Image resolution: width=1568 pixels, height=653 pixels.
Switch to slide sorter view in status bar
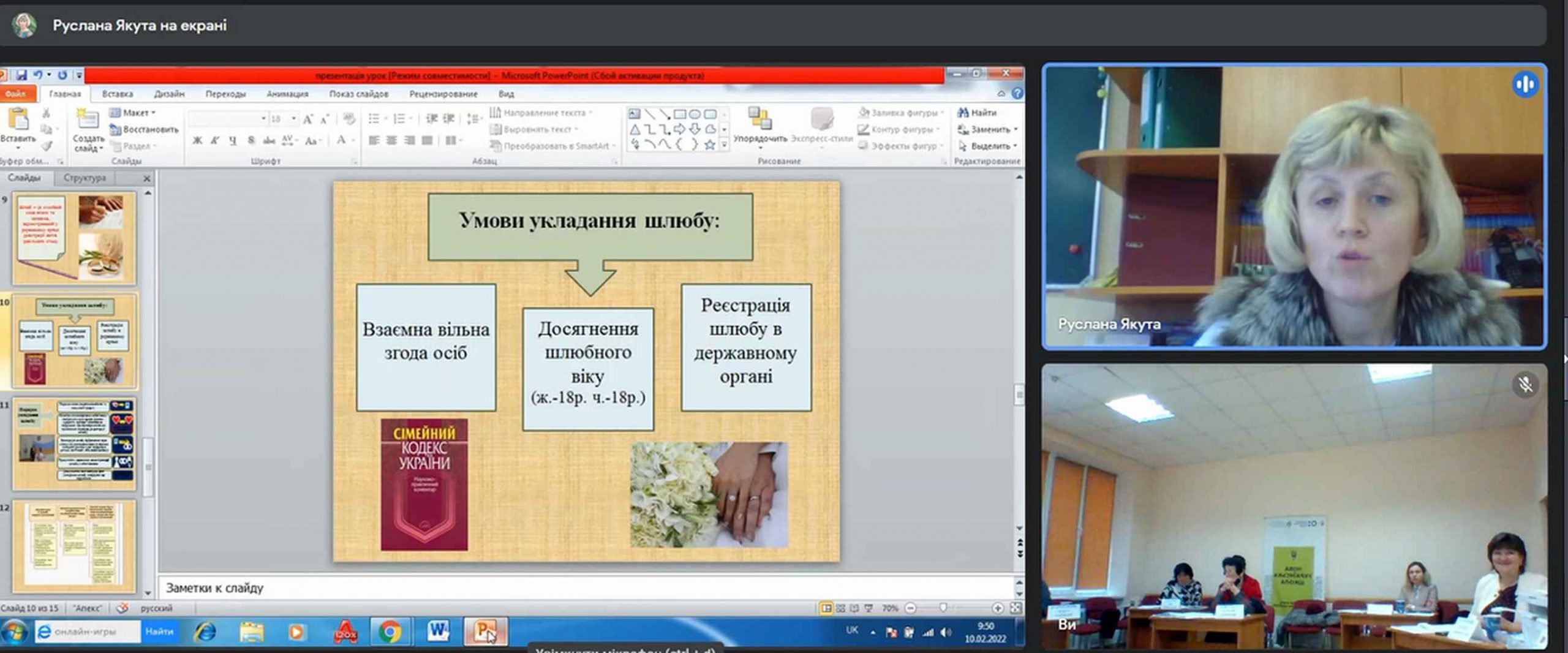click(840, 608)
